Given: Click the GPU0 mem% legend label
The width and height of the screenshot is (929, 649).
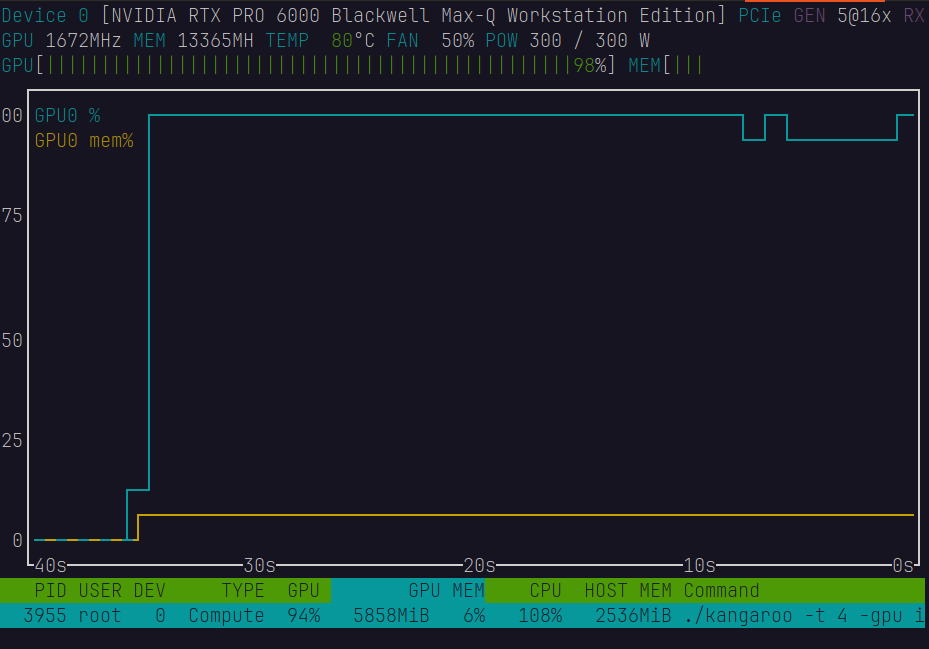Looking at the screenshot, I should (84, 140).
